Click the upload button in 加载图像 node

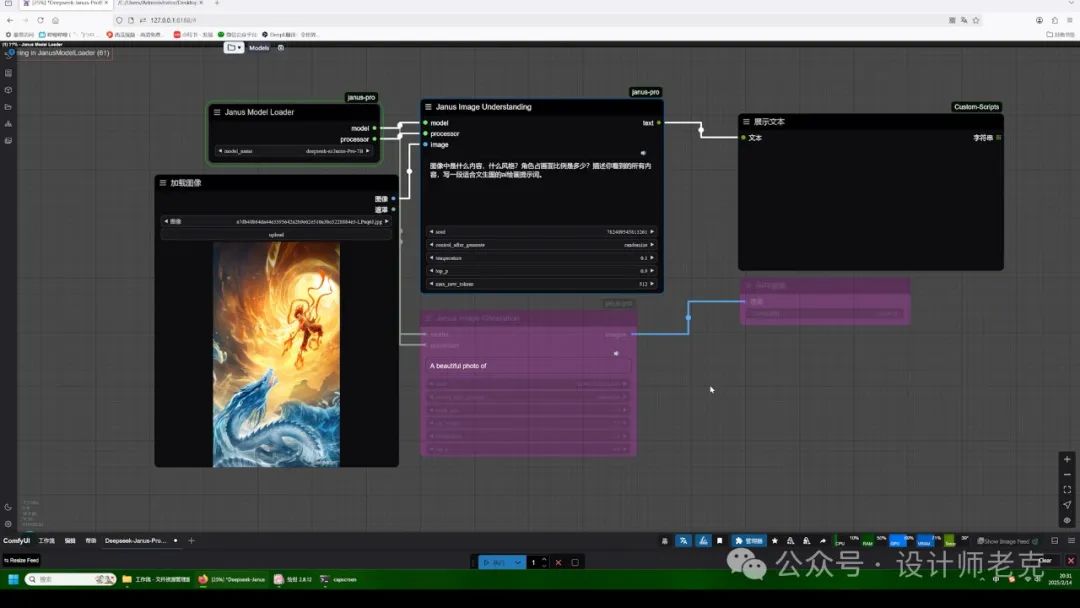[x=276, y=235]
